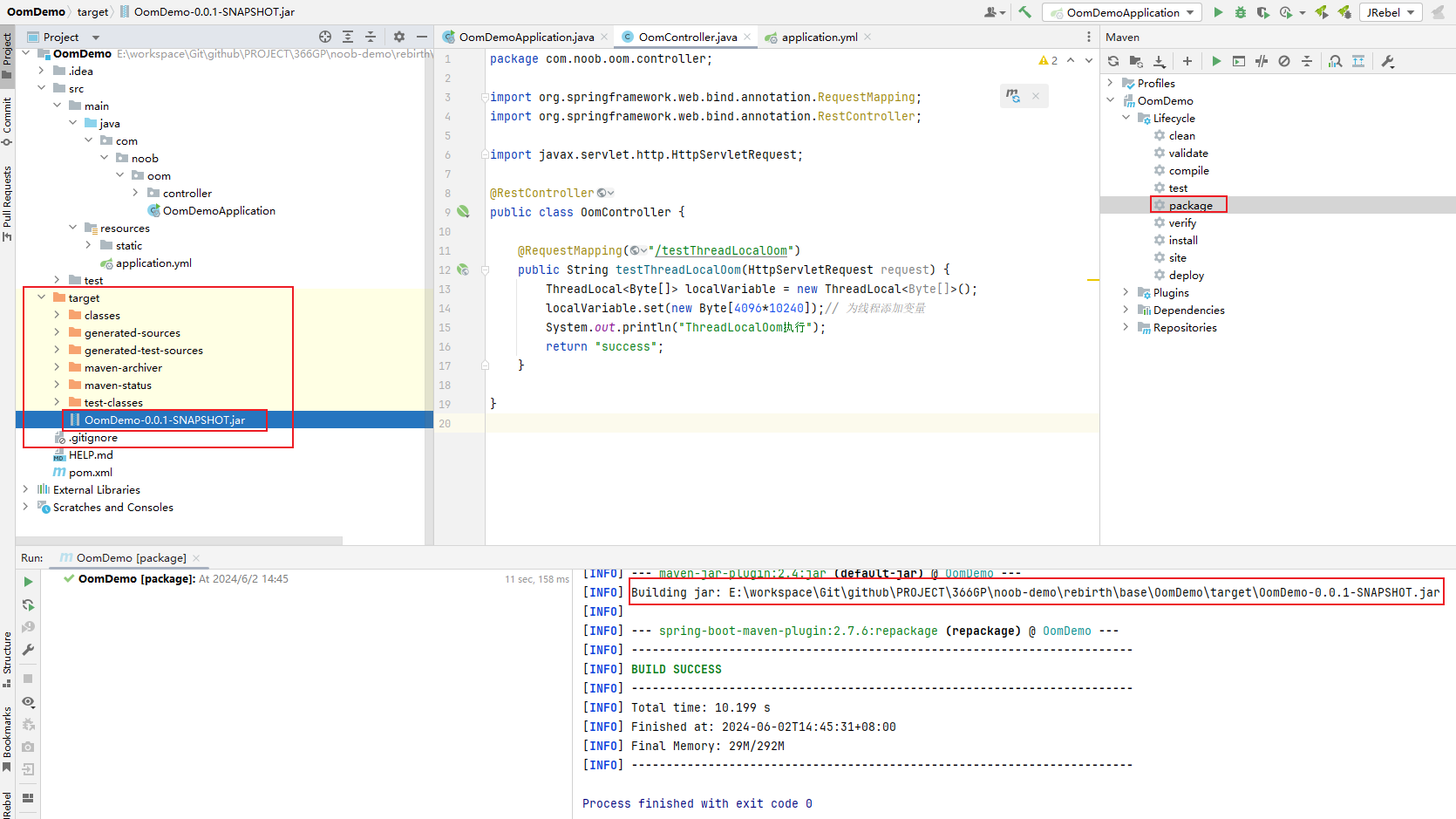Open Pull Requests tool window
The height and width of the screenshot is (819, 1456).
click(7, 203)
